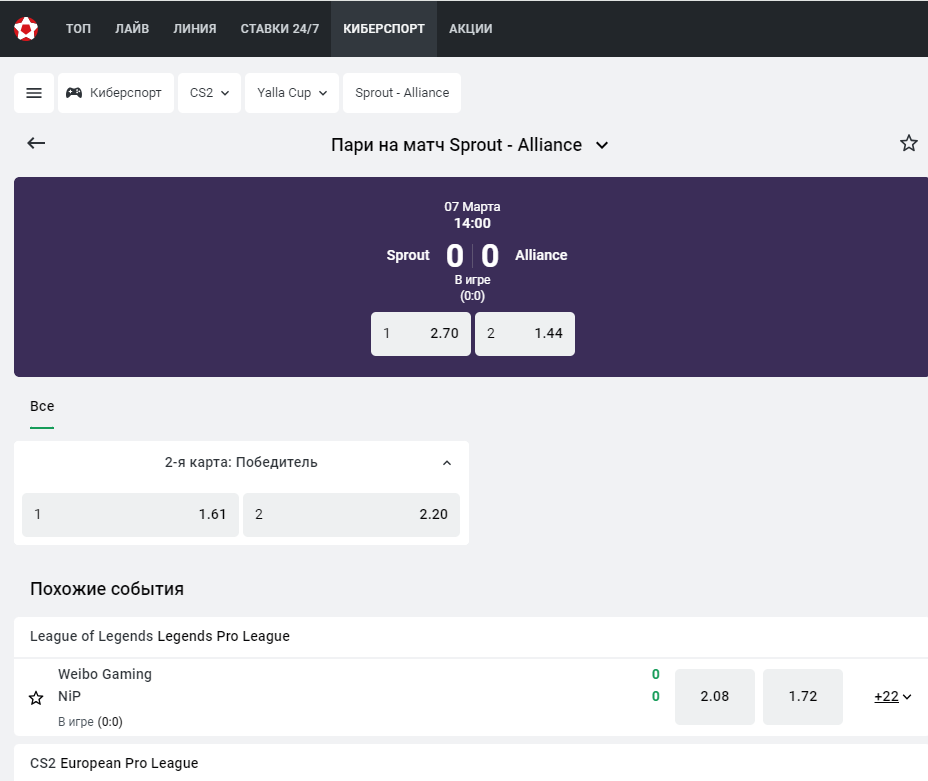Collapse the 2-я карта: Победитель market

pyautogui.click(x=447, y=463)
